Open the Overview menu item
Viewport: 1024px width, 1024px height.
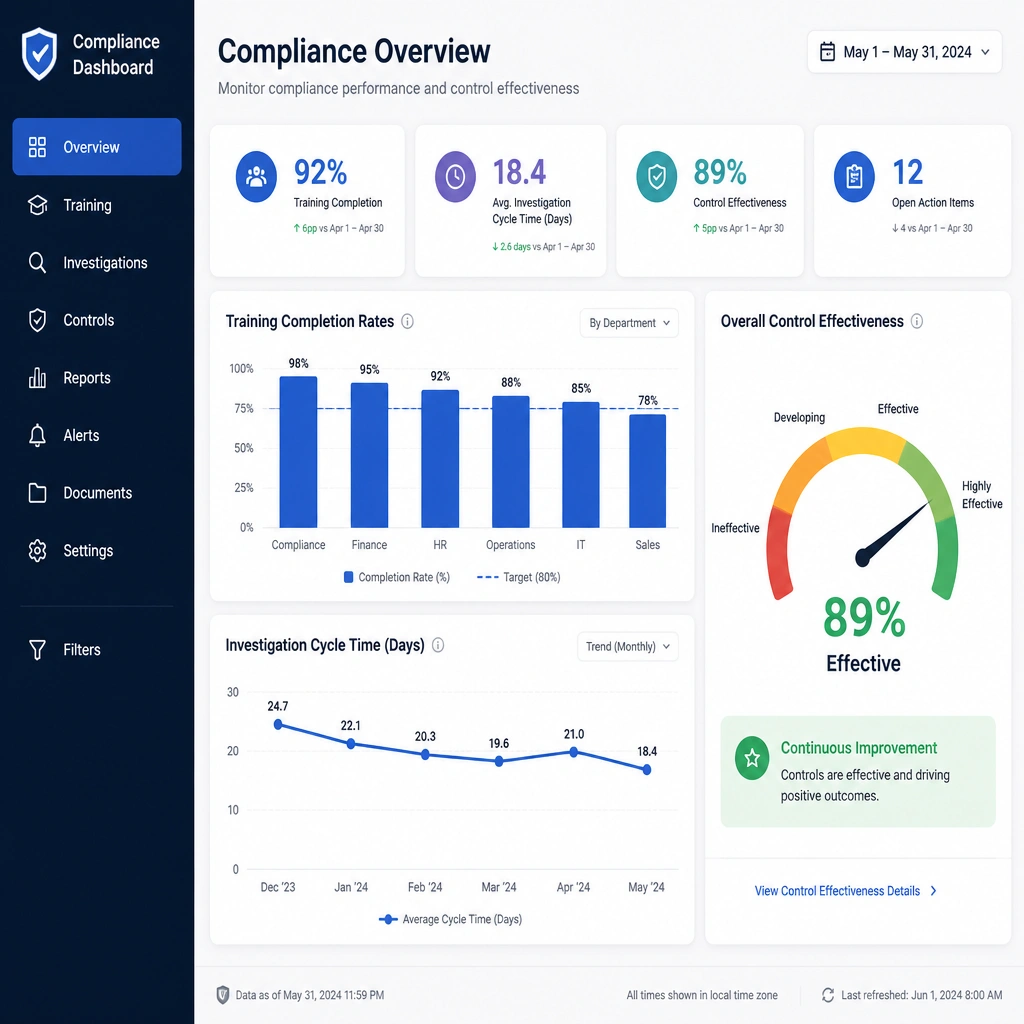coord(97,147)
